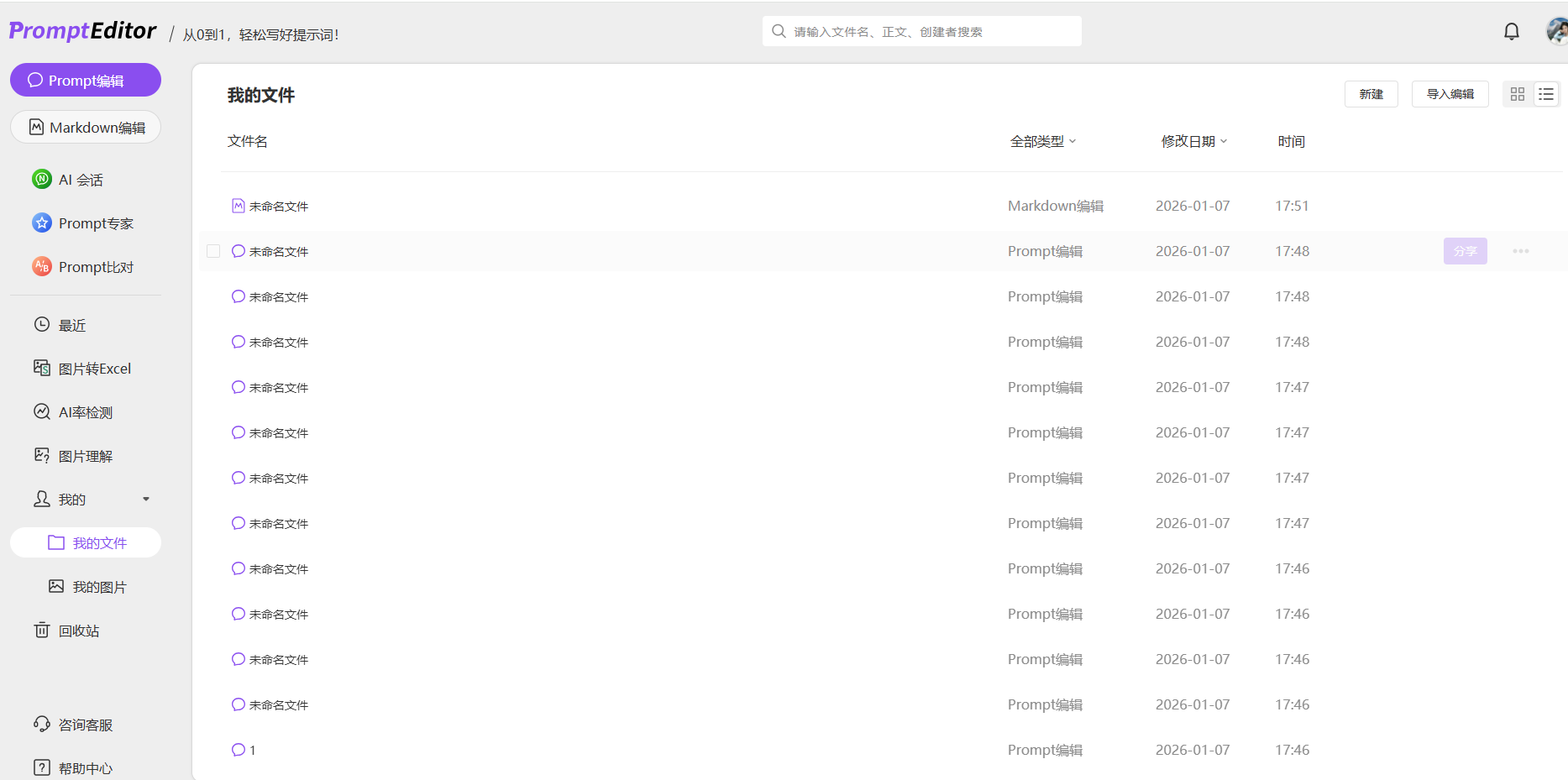Viewport: 1568px width, 780px height.
Task: Click the 新建 button
Action: point(1371,94)
